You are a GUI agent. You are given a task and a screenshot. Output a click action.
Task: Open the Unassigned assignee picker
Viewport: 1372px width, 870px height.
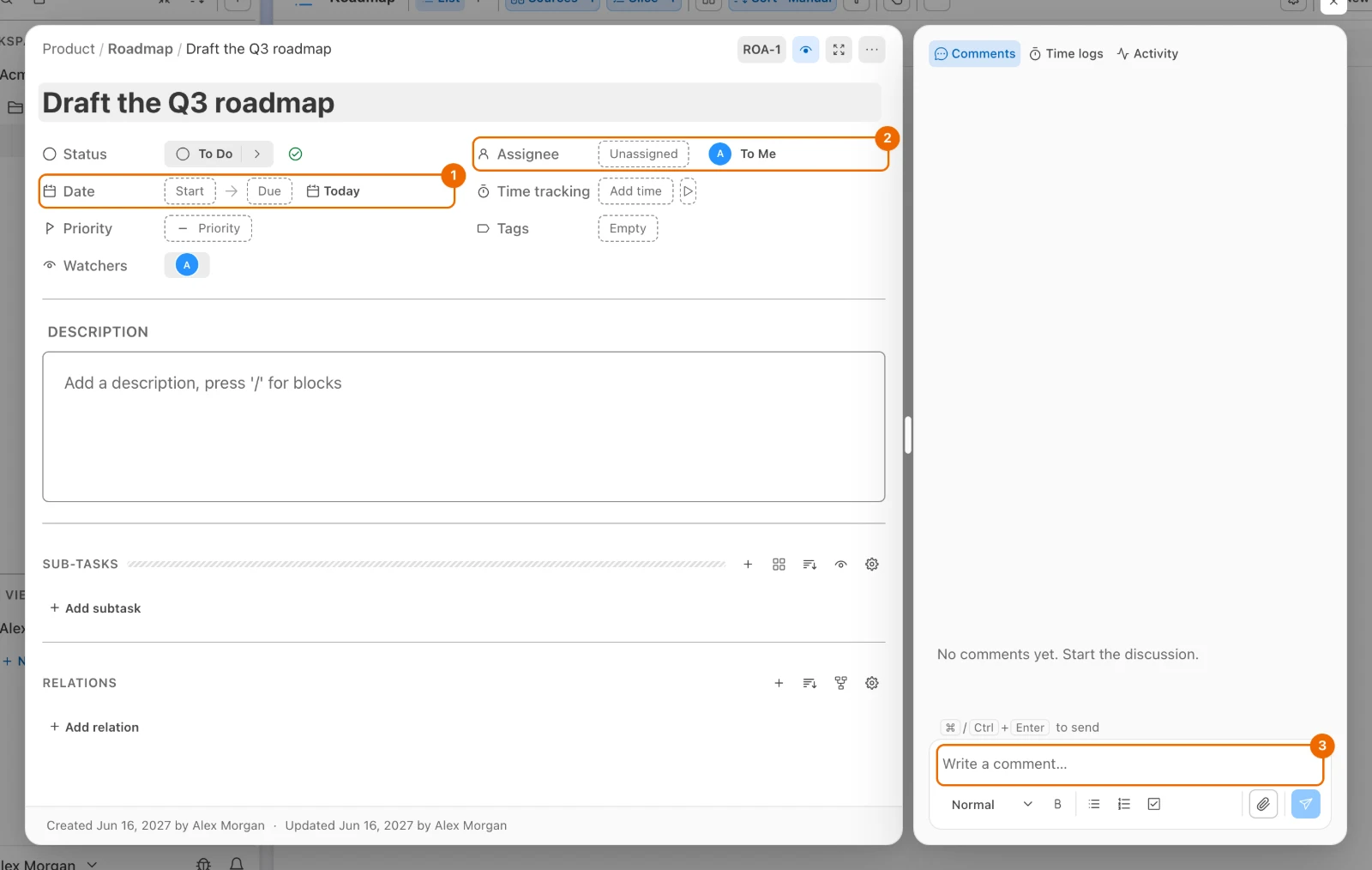click(643, 154)
